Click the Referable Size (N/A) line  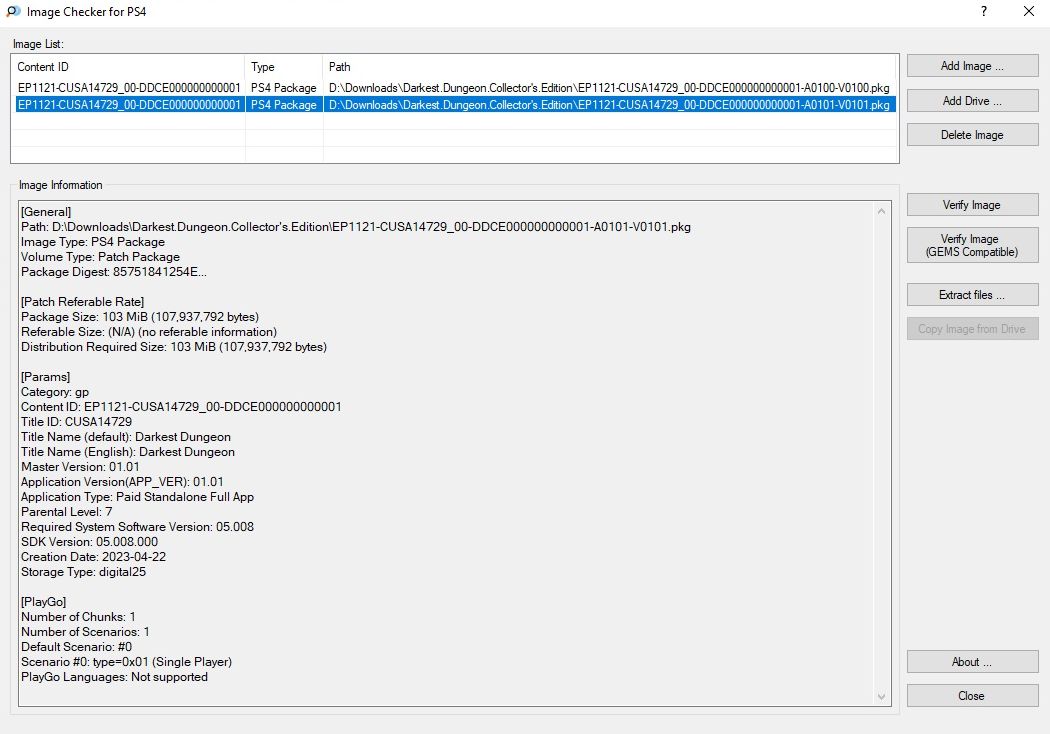pyautogui.click(x=149, y=332)
